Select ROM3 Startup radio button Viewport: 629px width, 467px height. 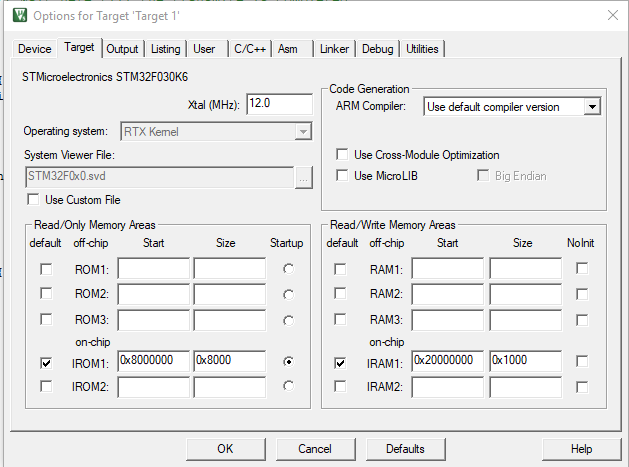(x=288, y=321)
